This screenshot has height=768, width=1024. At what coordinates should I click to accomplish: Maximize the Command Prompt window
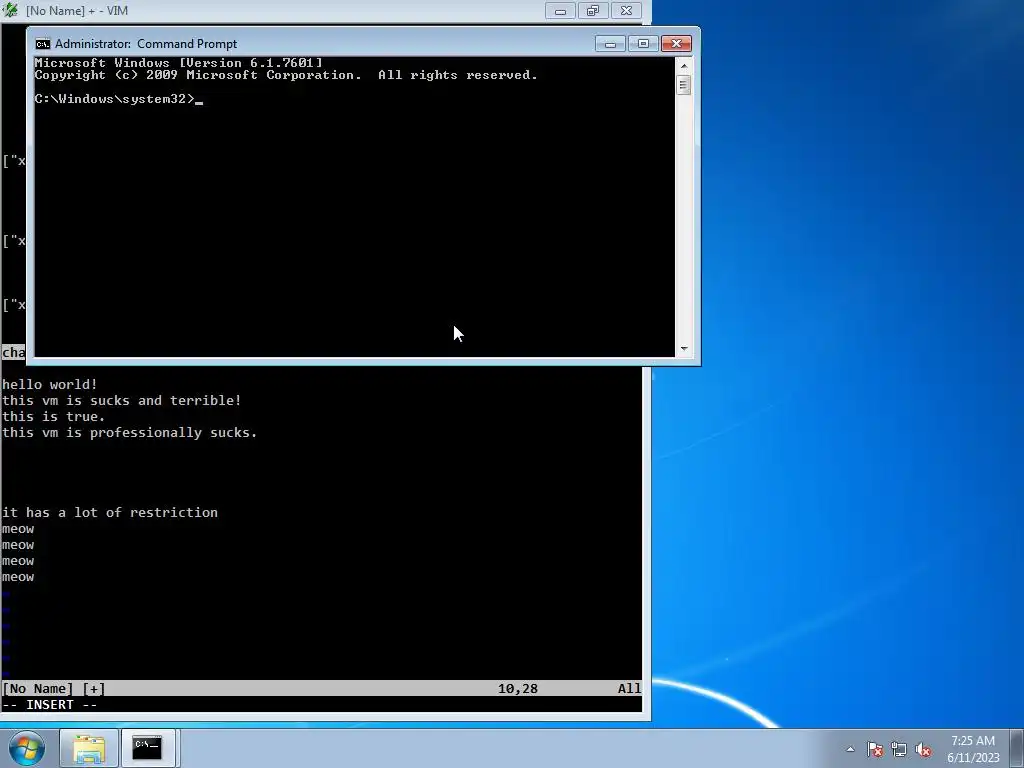[x=643, y=44]
